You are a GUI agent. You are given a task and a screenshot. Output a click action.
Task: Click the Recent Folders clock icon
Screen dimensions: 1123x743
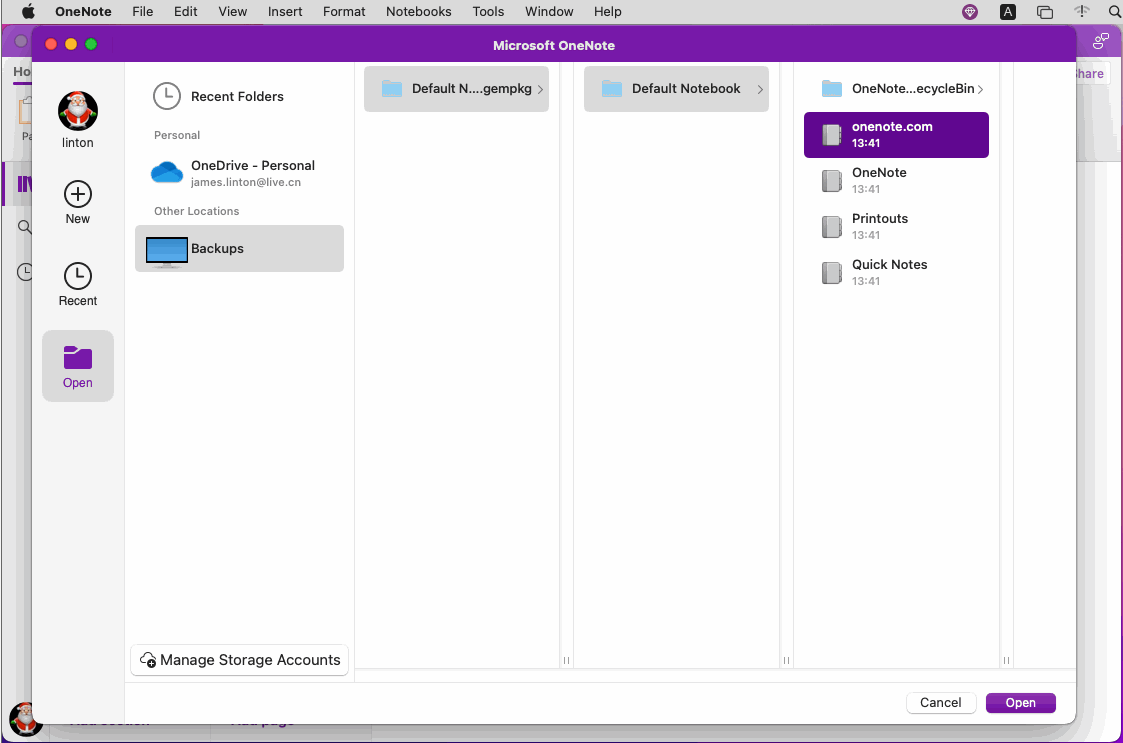click(167, 96)
